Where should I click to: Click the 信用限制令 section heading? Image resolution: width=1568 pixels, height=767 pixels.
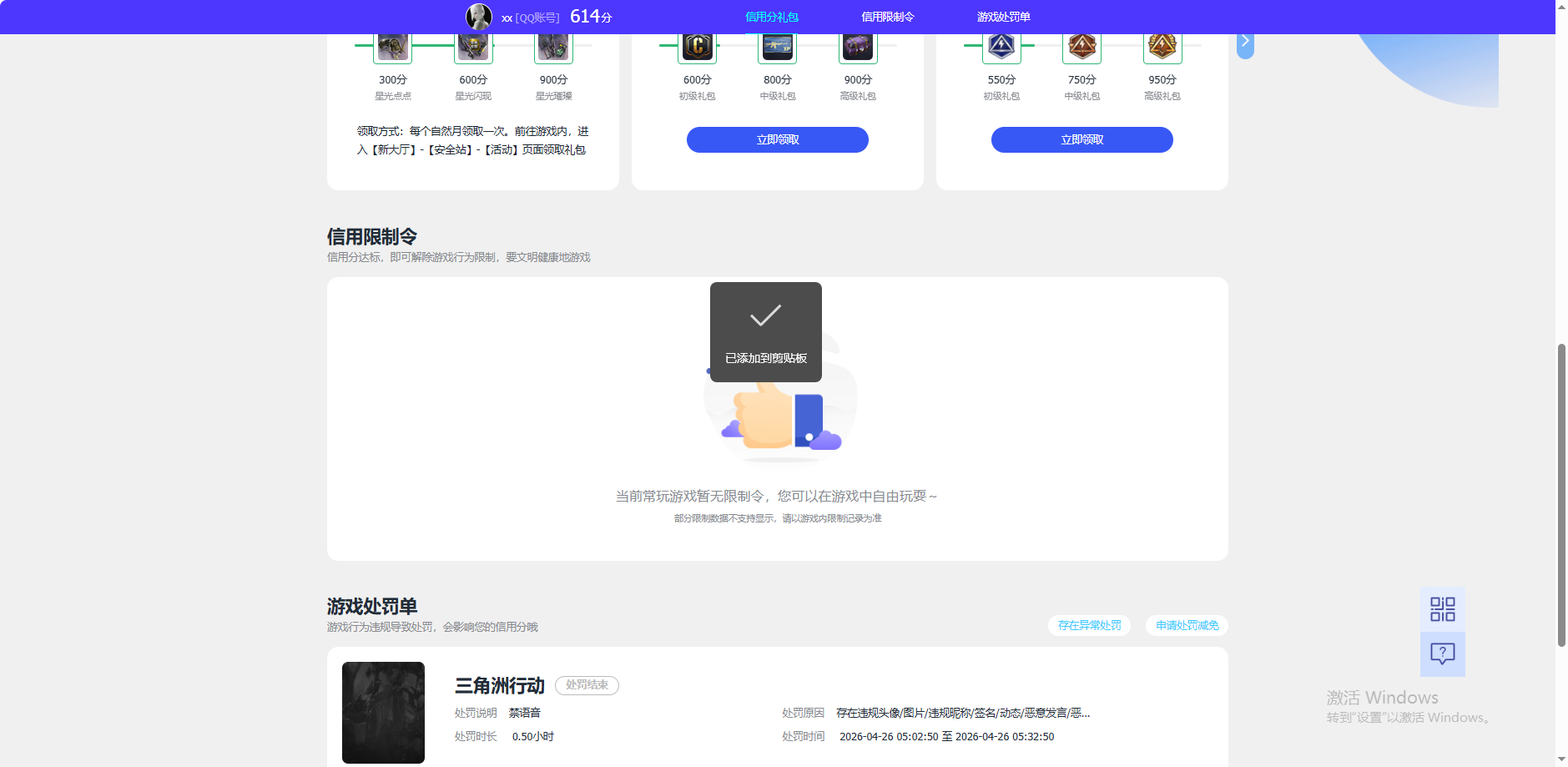pos(372,237)
